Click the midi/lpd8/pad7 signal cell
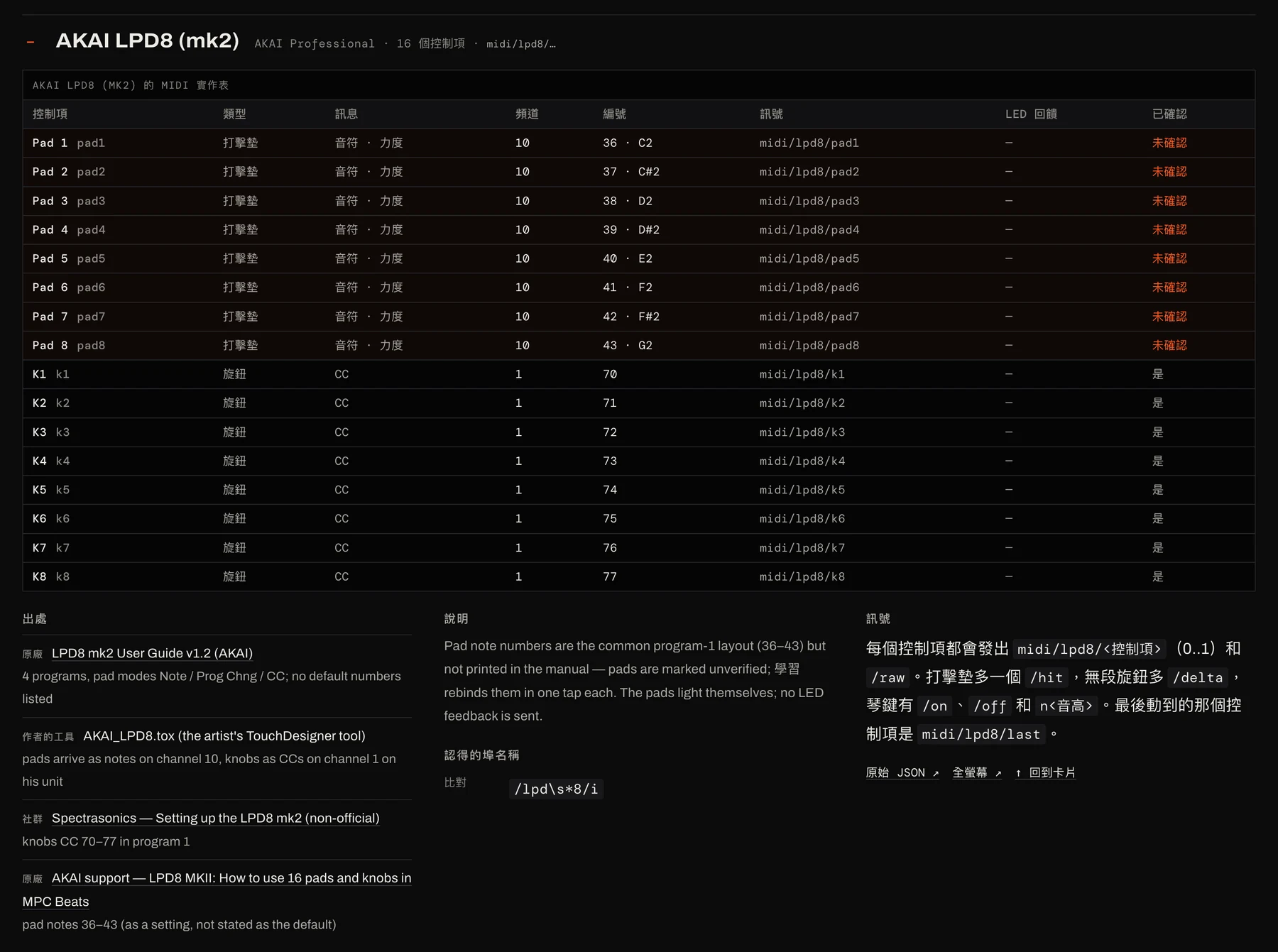 (809, 317)
